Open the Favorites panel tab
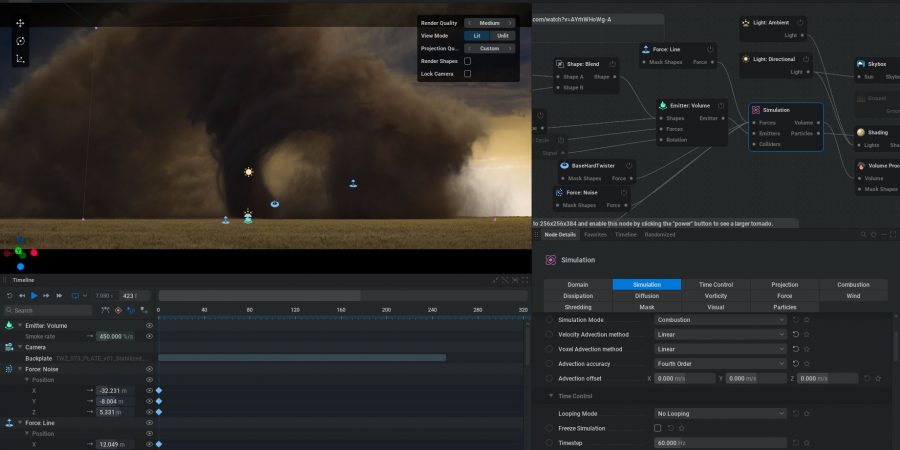900x450 pixels. click(595, 235)
